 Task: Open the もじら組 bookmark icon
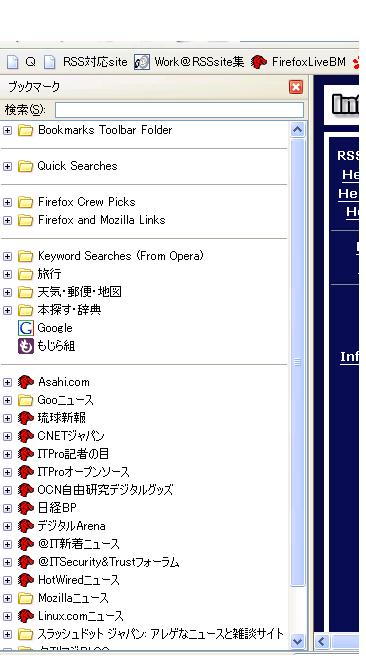point(25,346)
